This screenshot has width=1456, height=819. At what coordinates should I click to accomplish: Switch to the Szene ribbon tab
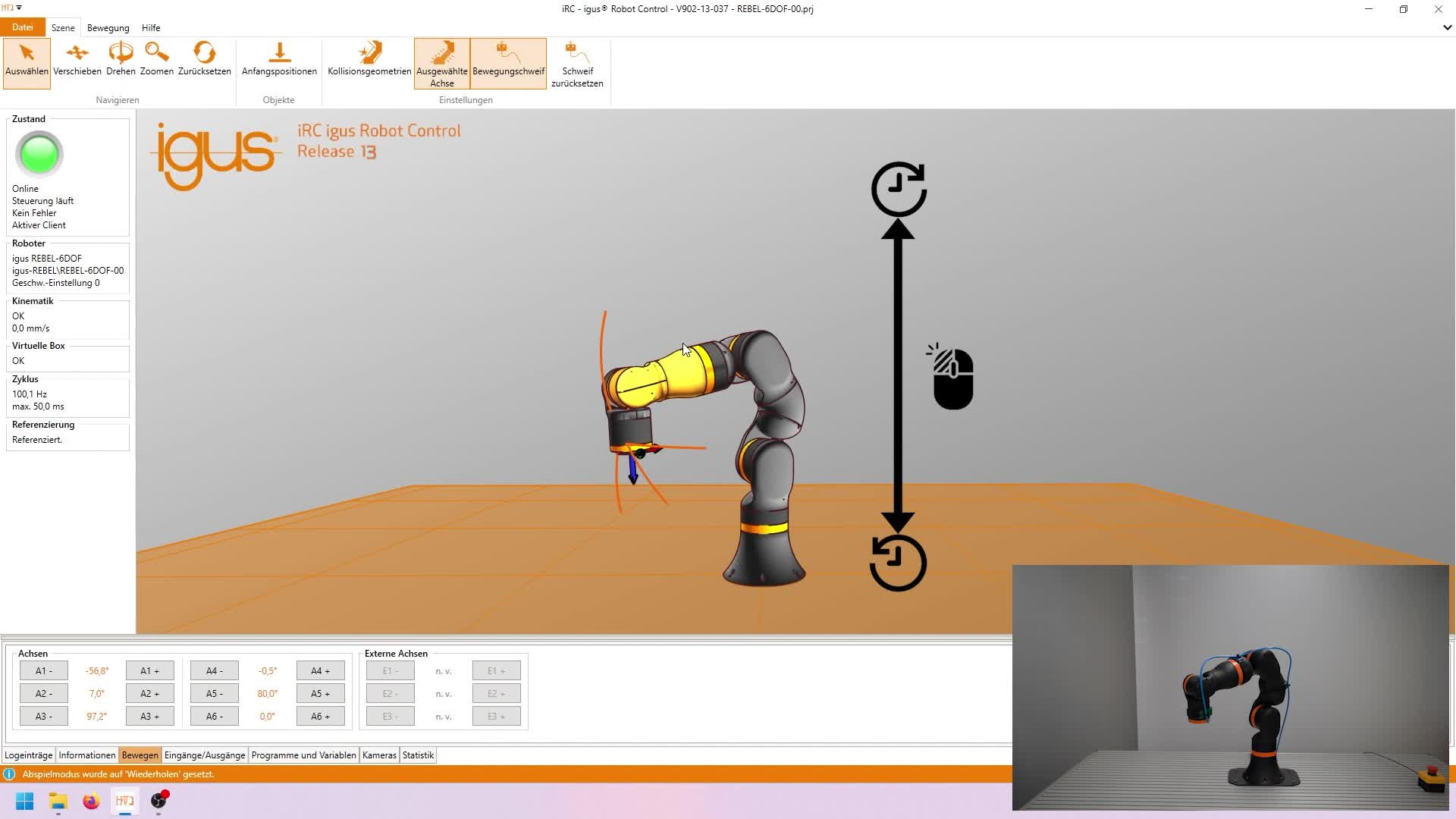click(63, 27)
